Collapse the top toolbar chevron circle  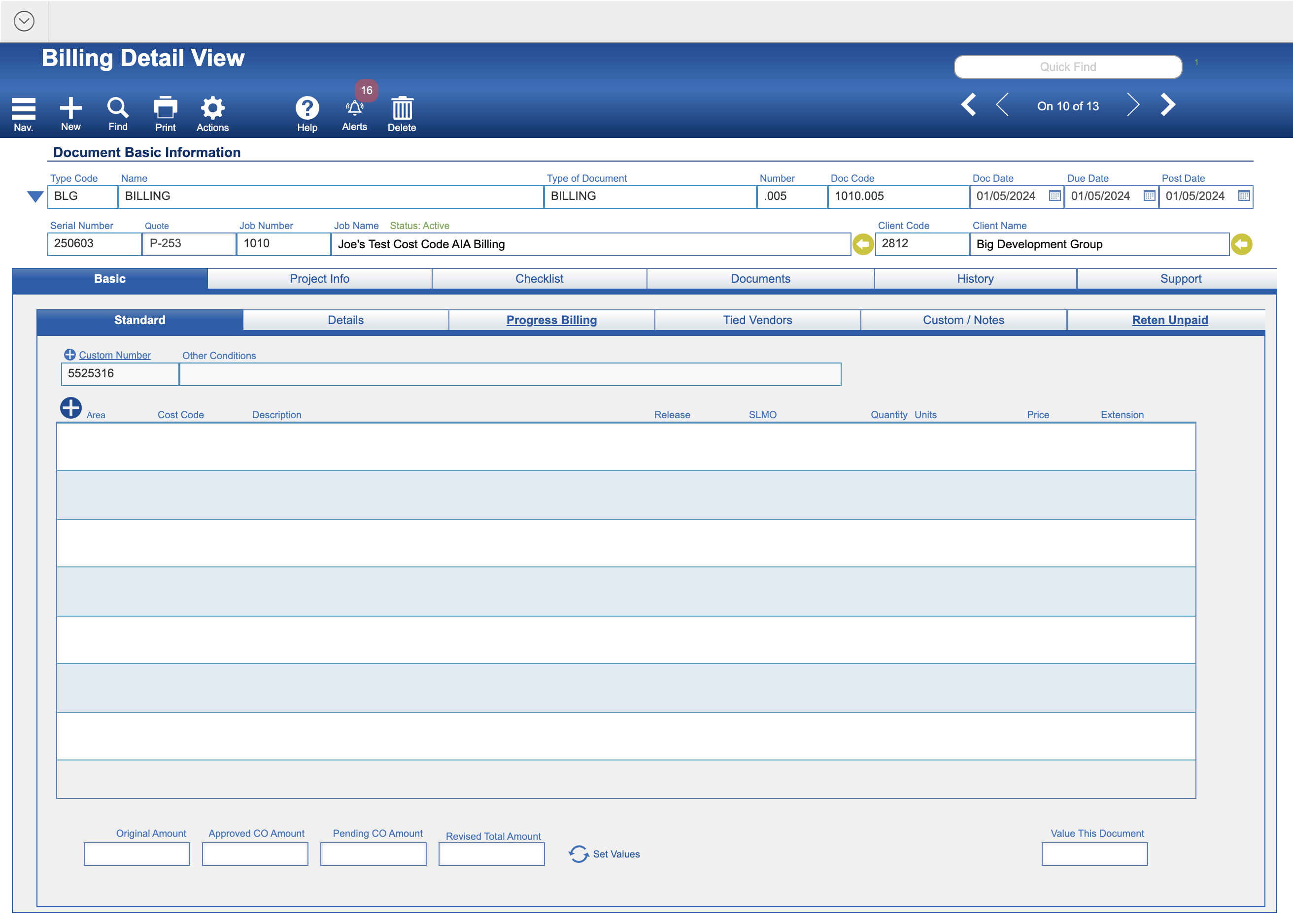[24, 21]
